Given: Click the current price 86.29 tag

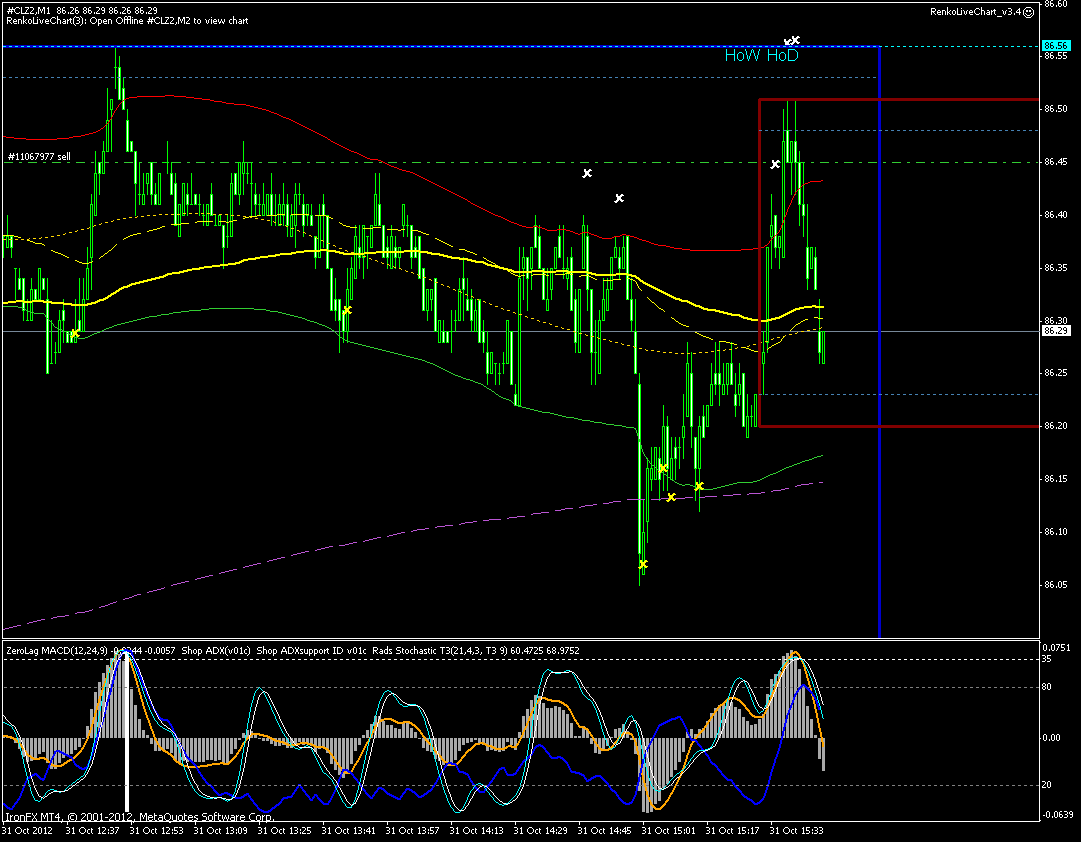Looking at the screenshot, I should click(1055, 331).
